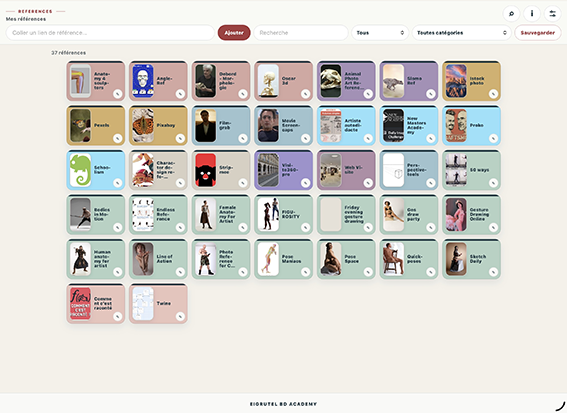Edit the Film-grab card pencil icon
Screen dimensions: 567x413
(243, 139)
